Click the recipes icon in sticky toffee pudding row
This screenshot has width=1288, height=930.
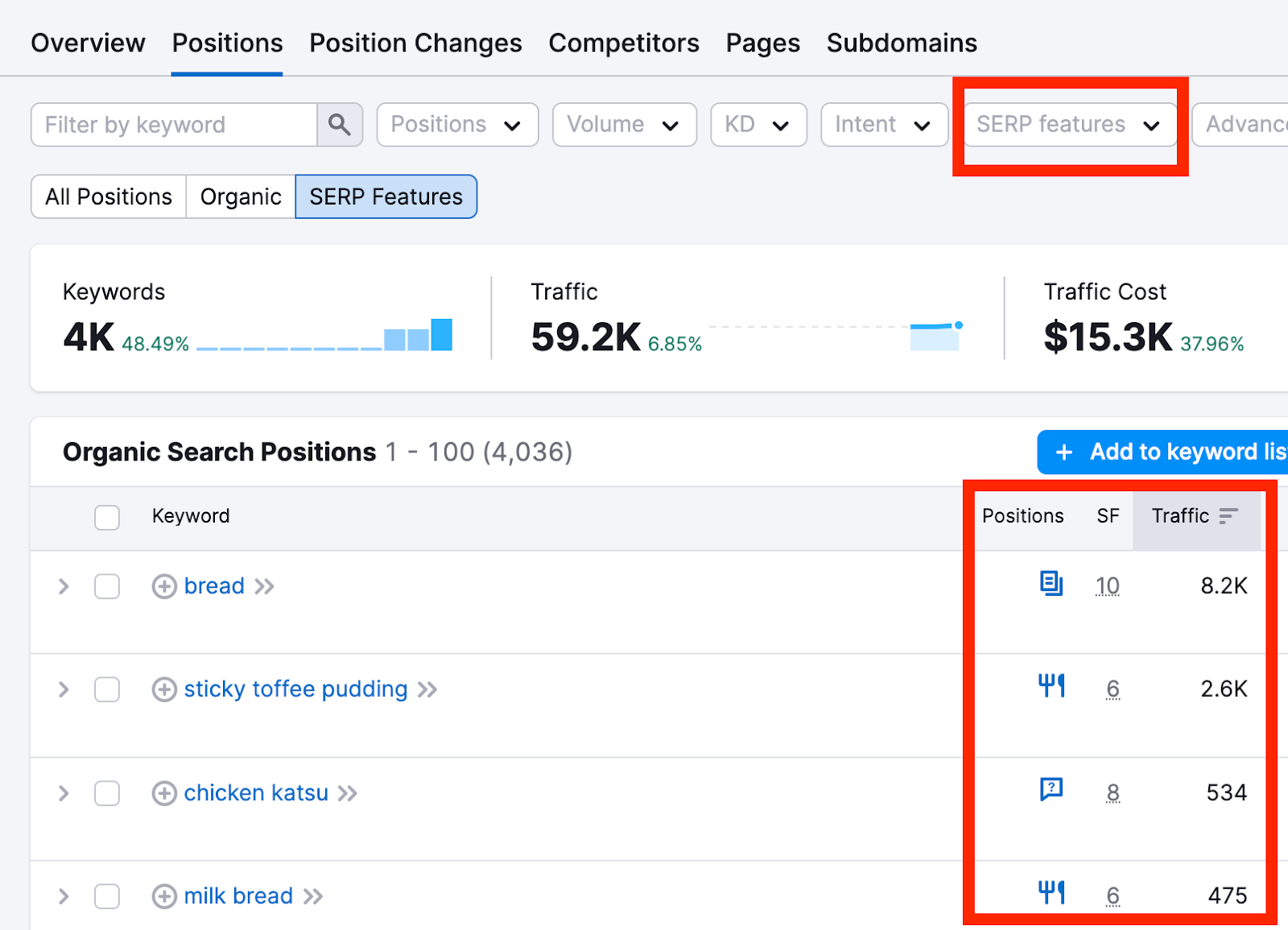click(x=1051, y=686)
